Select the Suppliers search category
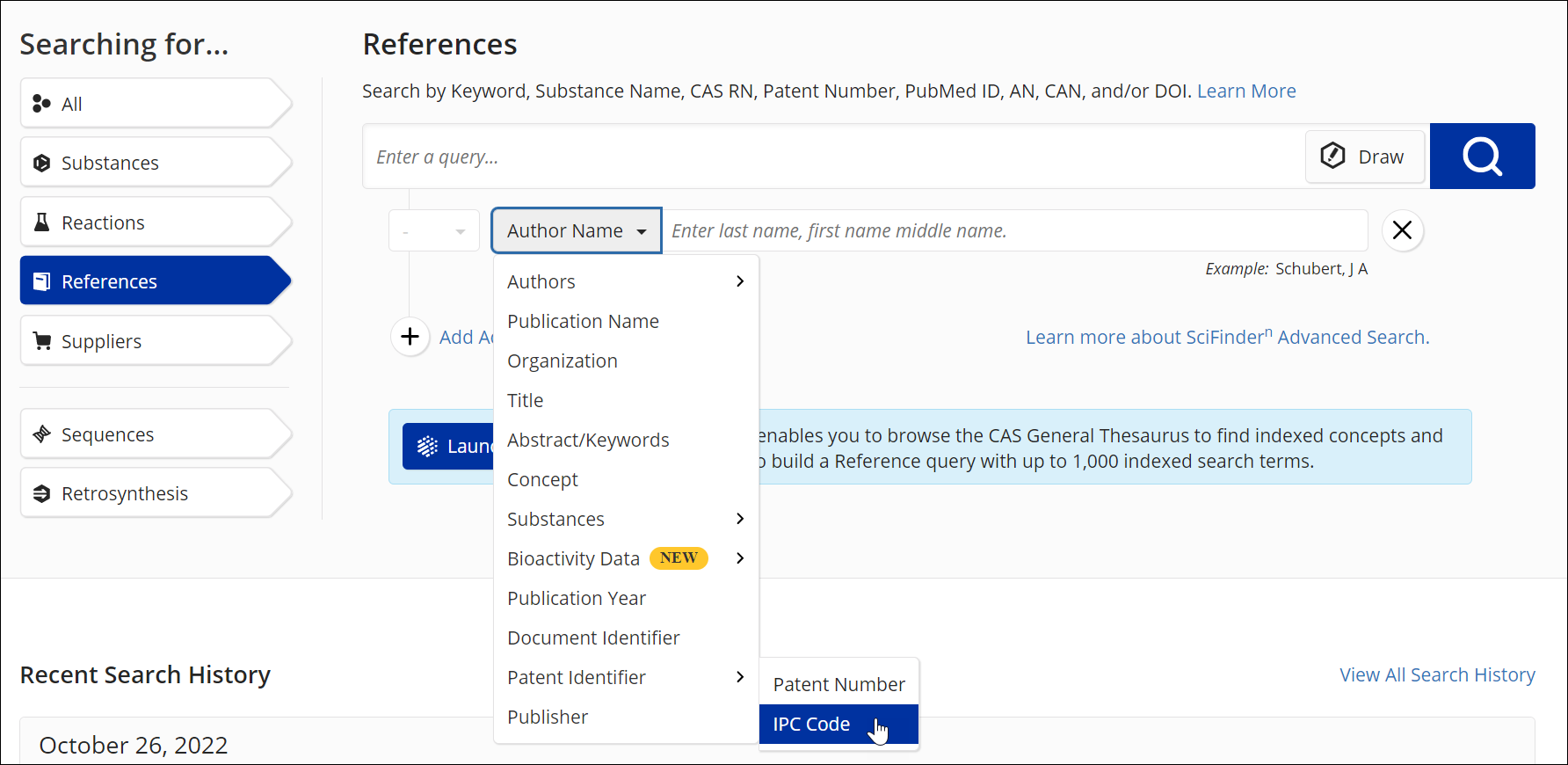1568x765 pixels. tap(156, 341)
